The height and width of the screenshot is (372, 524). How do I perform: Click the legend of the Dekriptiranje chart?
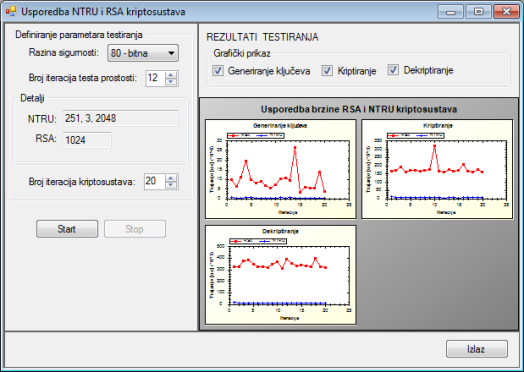pos(258,241)
